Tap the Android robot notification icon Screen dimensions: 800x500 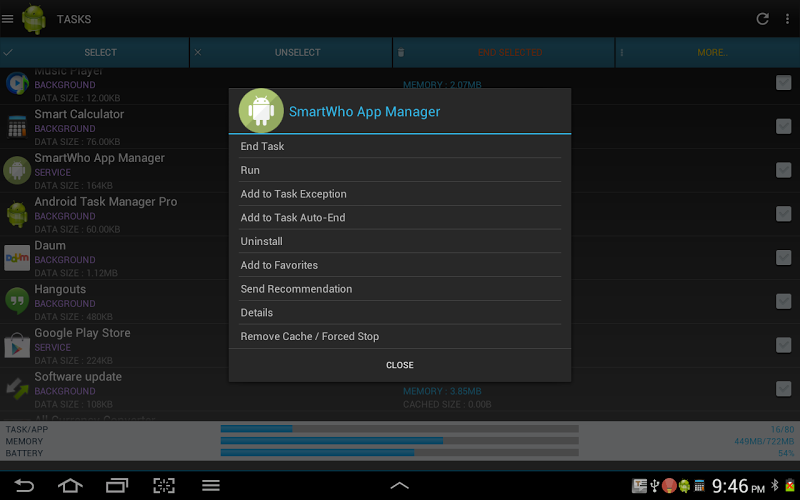click(684, 486)
